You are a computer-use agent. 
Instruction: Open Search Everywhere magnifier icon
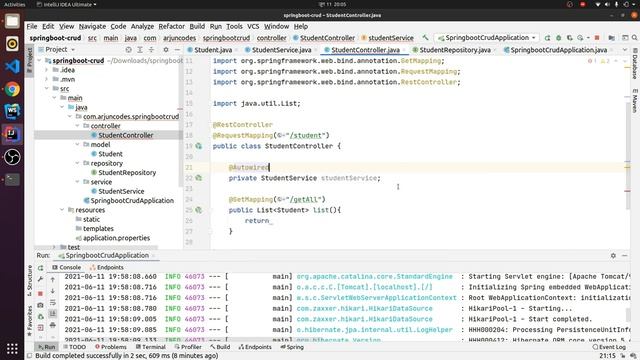634,38
